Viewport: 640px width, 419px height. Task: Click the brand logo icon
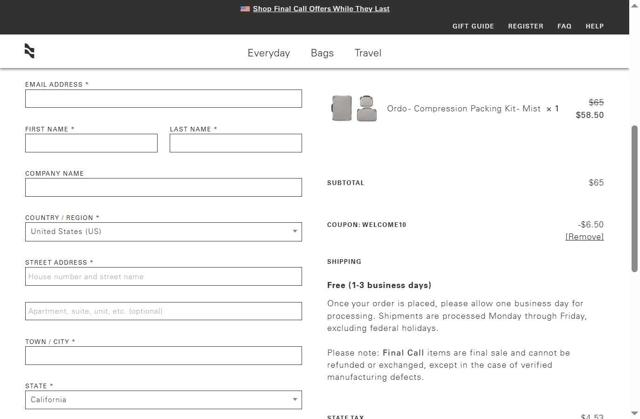point(29,51)
